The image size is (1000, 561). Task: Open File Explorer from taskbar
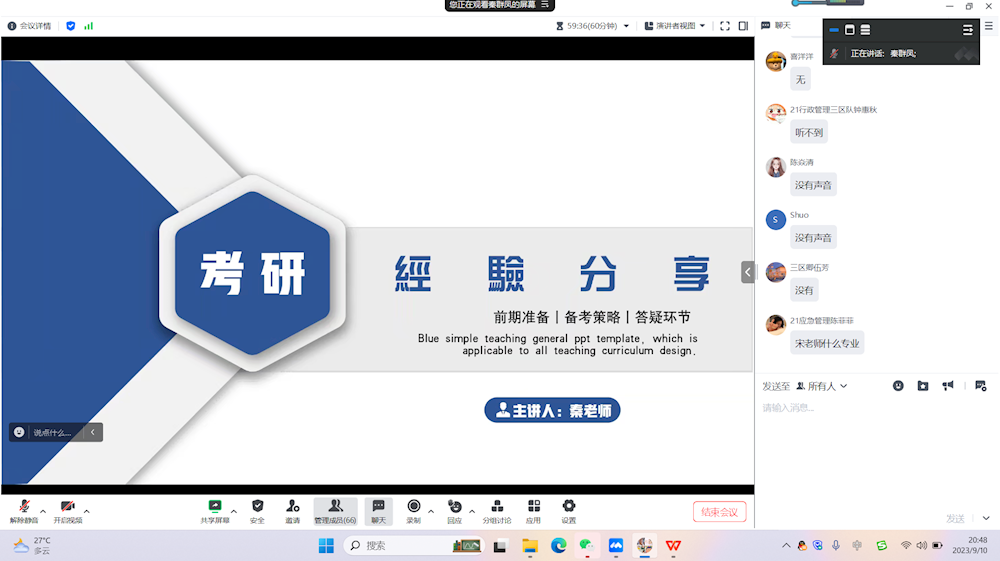tap(529, 546)
